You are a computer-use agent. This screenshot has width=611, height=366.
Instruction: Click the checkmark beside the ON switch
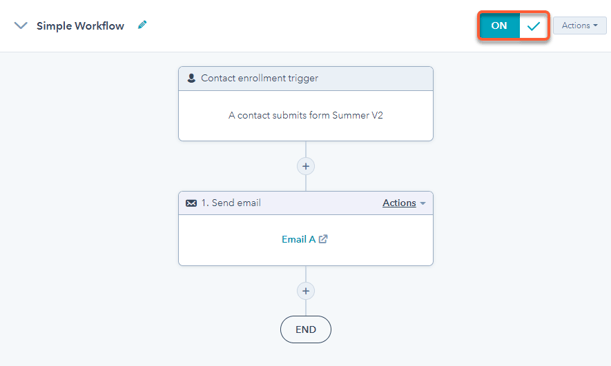533,26
